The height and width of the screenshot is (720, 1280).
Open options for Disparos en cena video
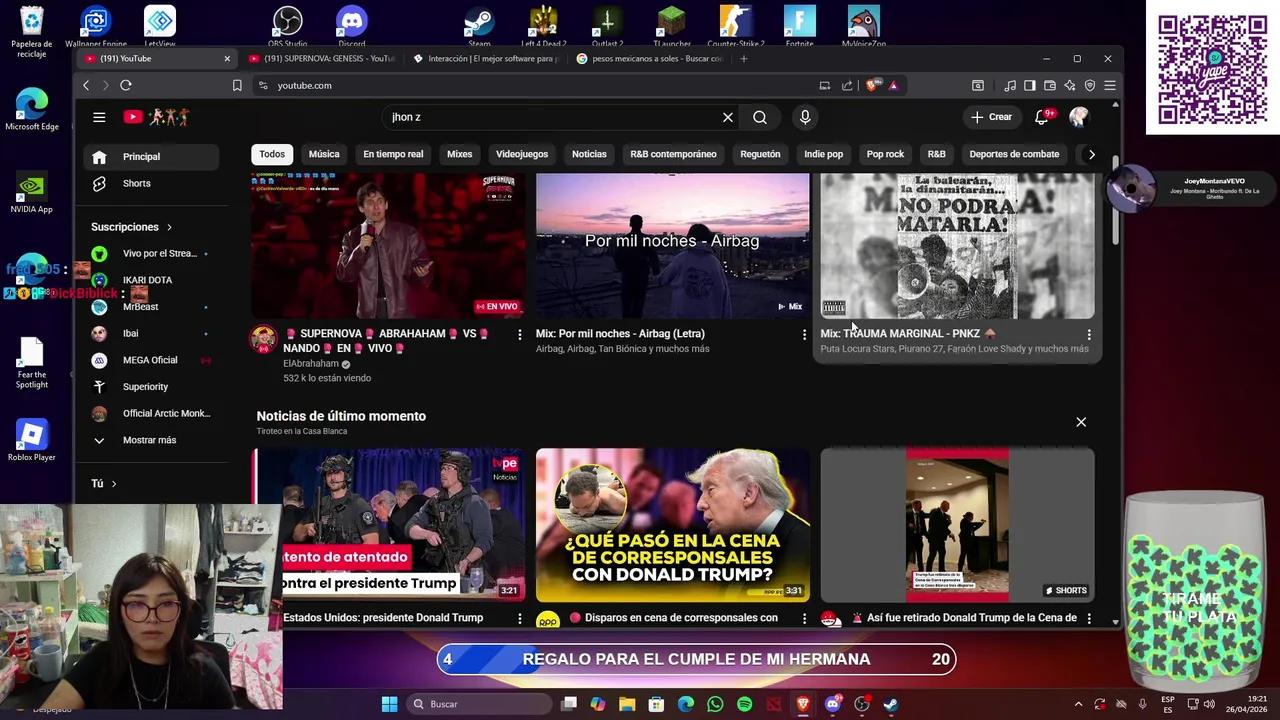[x=804, y=619]
